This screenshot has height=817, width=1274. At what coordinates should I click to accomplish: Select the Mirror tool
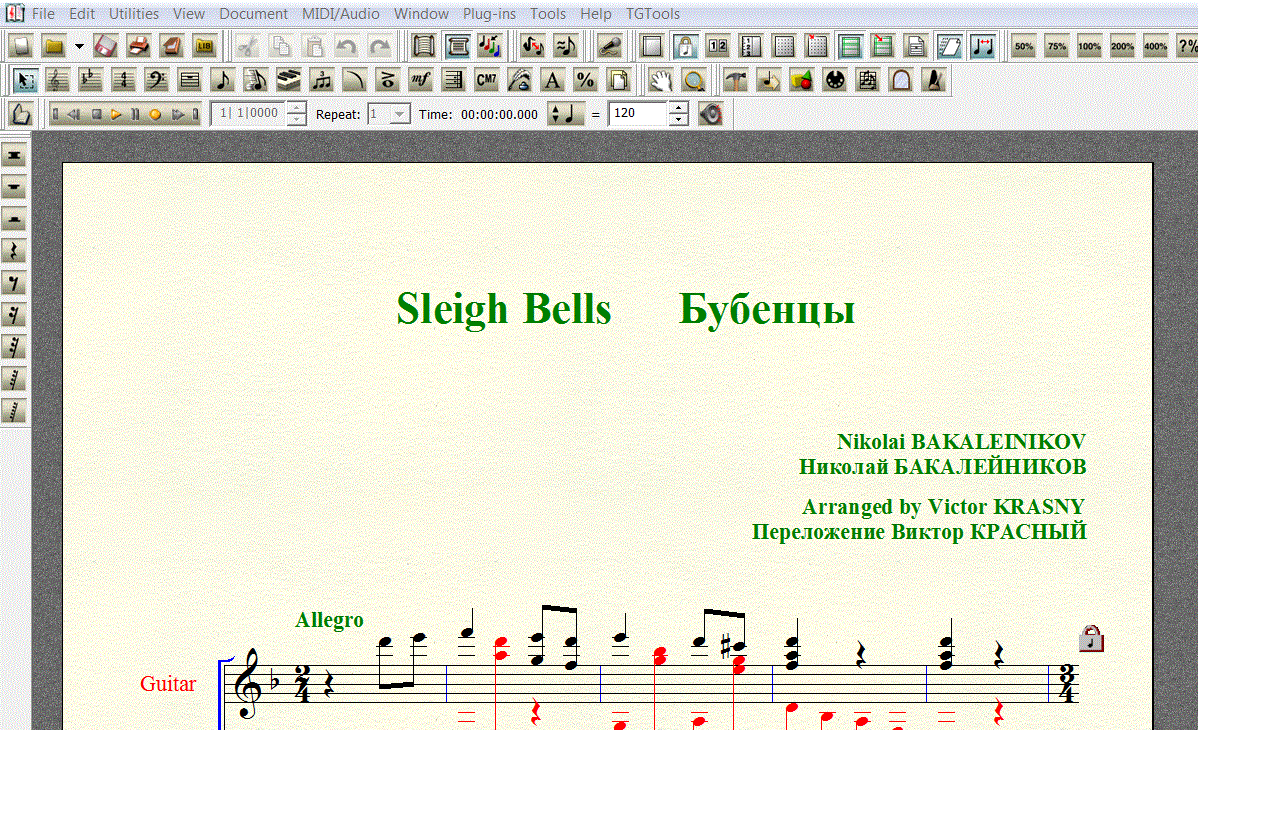coord(900,80)
